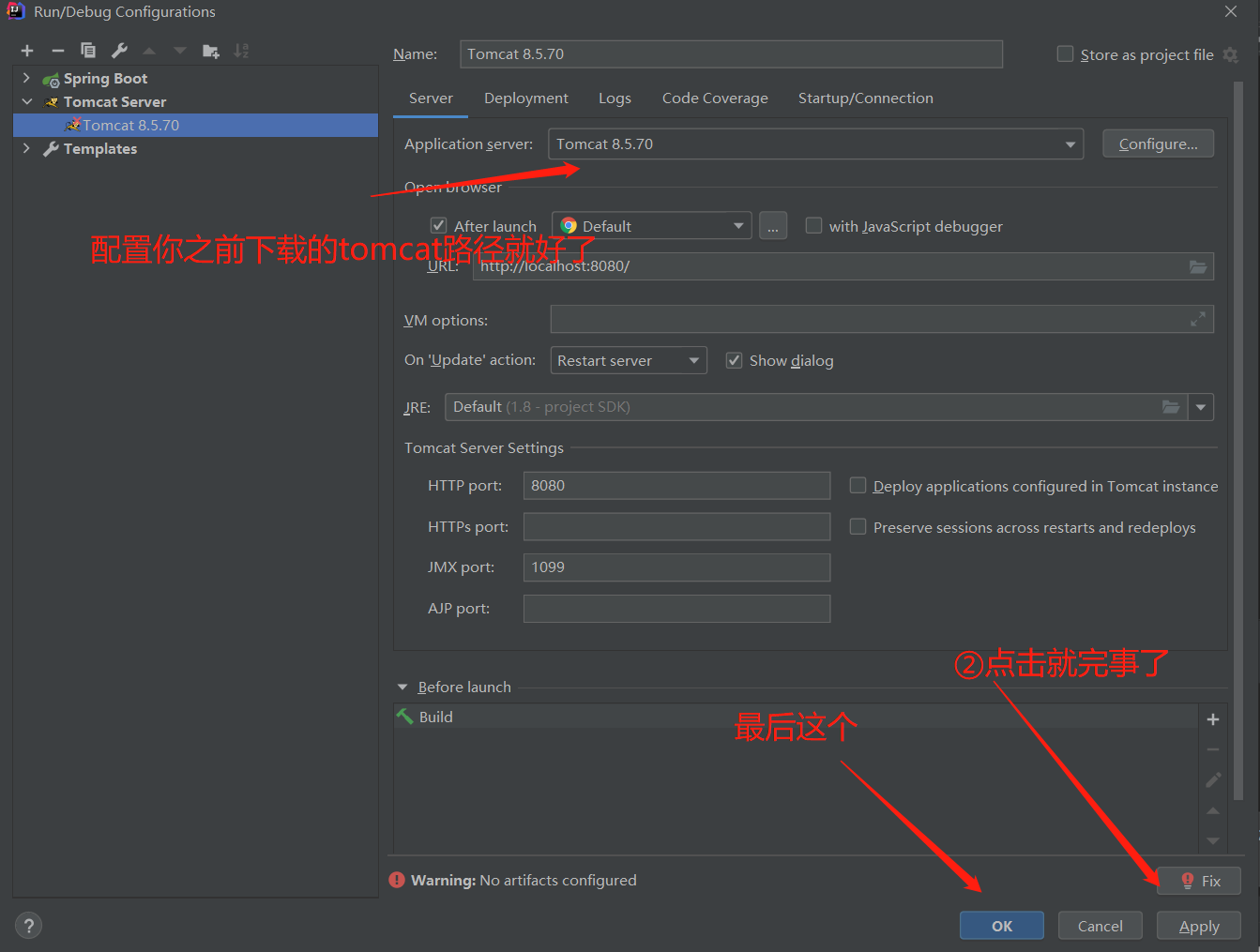Screen dimensions: 1260x952
Task: Click the pencil edit icon in Before launch panel
Action: [1212, 779]
